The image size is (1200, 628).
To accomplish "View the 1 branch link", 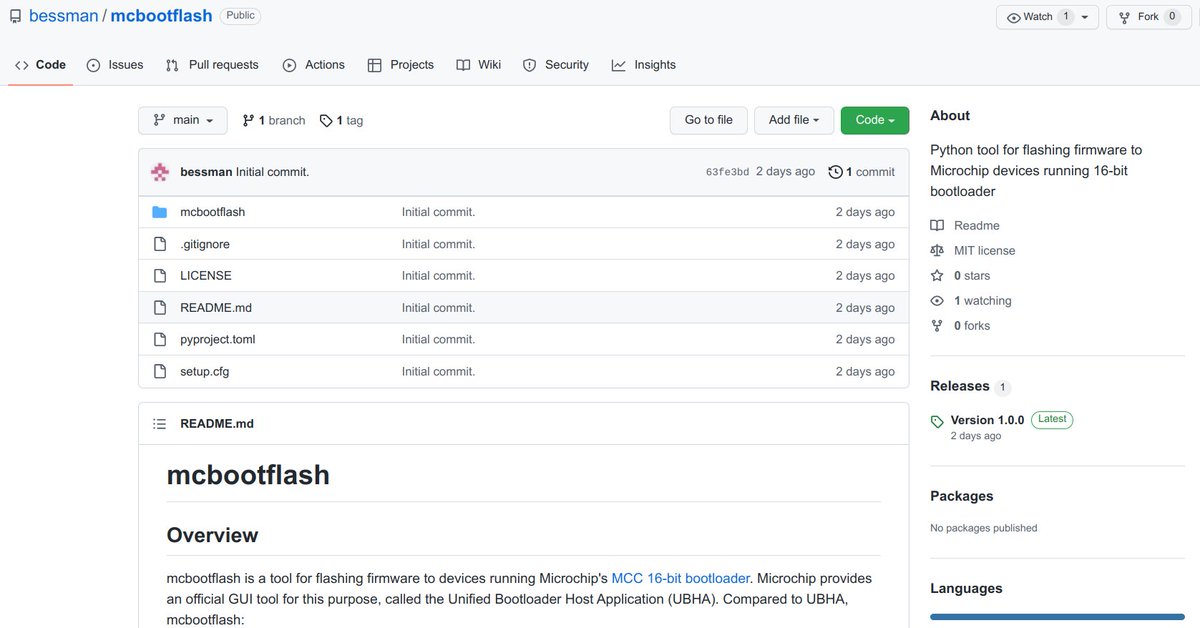I will click(x=274, y=120).
